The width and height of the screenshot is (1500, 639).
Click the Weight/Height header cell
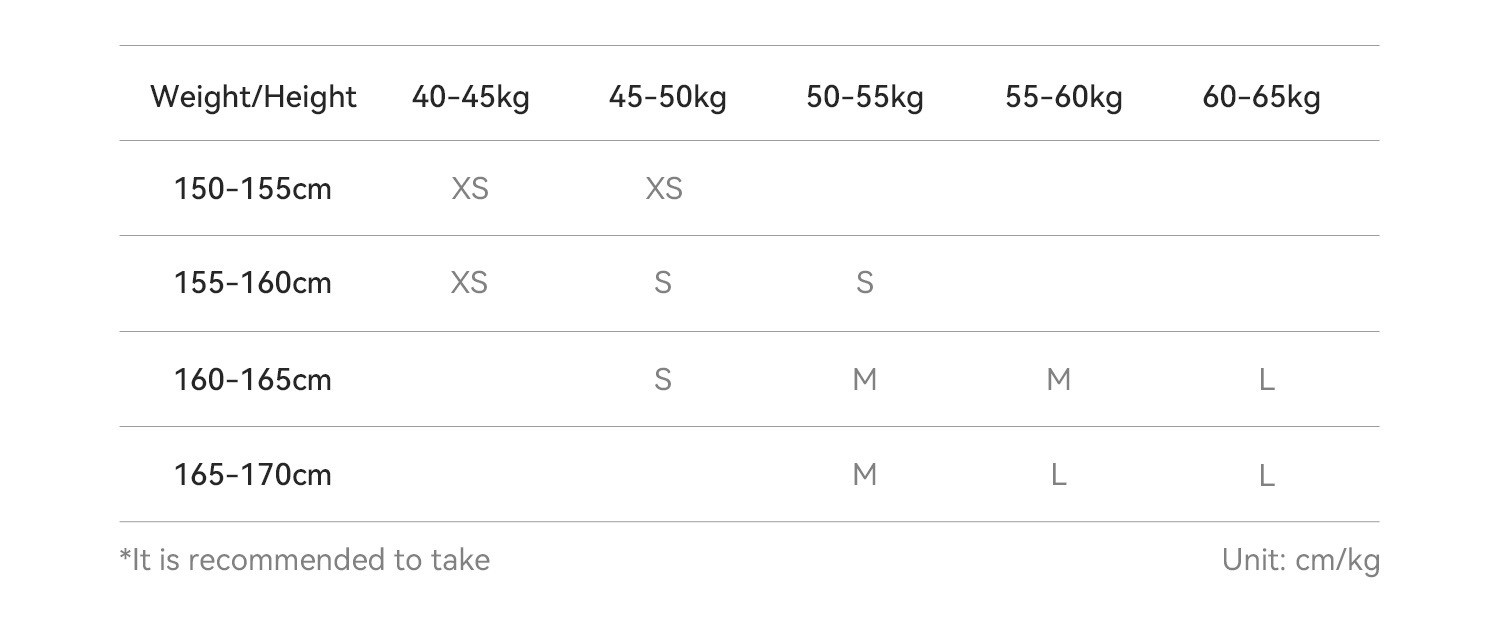click(253, 97)
